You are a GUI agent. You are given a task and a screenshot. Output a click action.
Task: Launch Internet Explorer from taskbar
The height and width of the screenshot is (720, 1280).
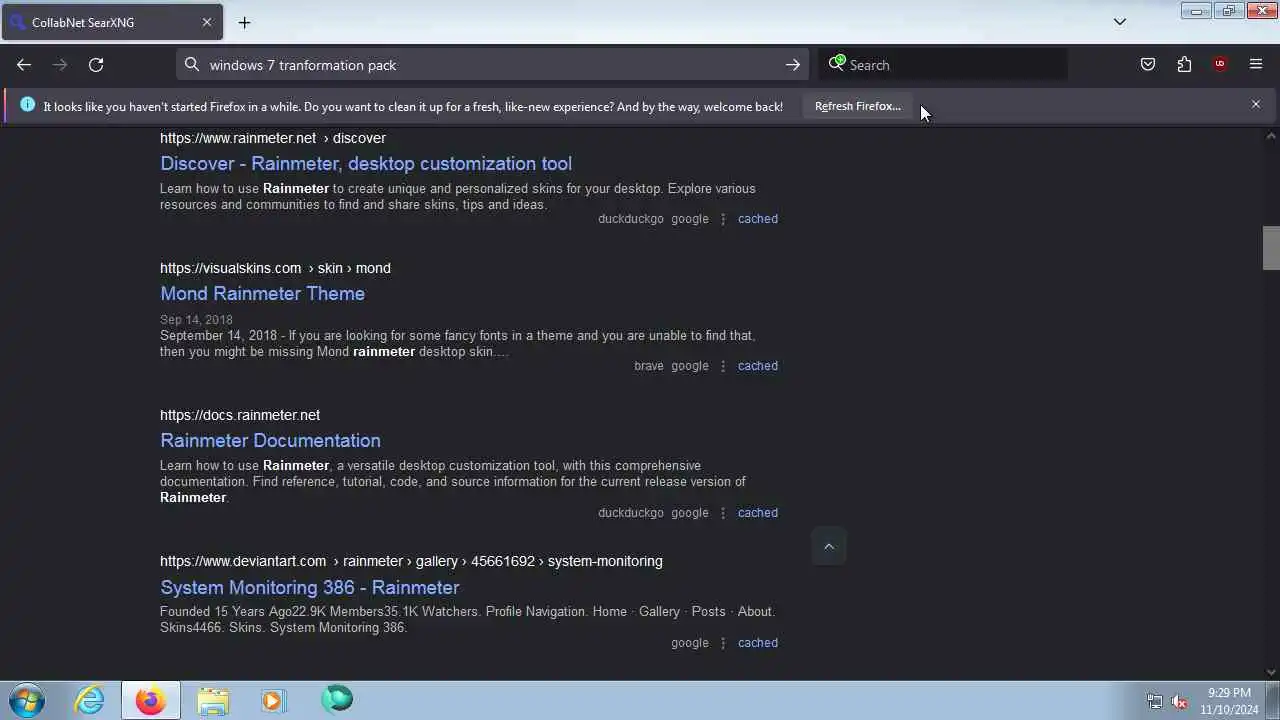[90, 700]
